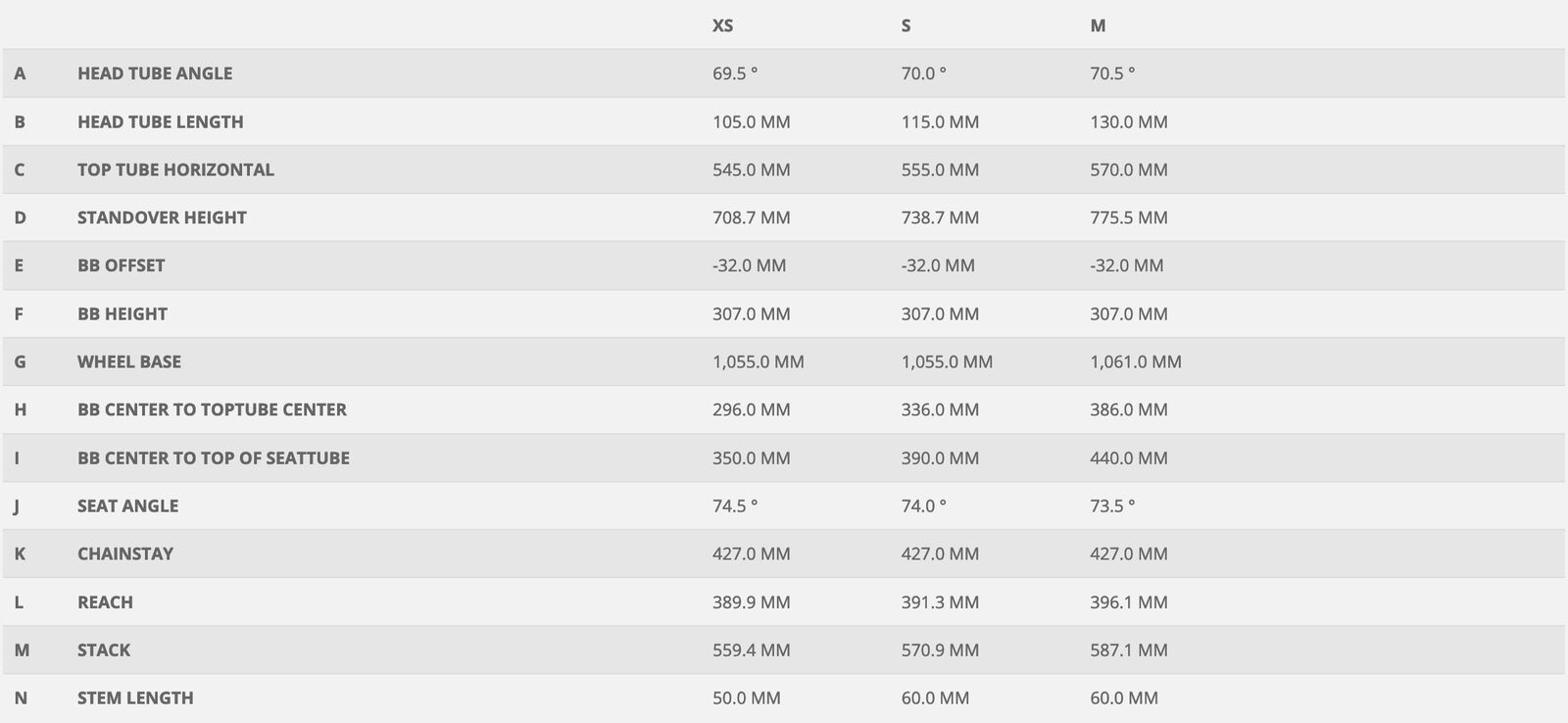Select the HEAD TUBE ANGLE row label
The height and width of the screenshot is (723, 1568).
[x=155, y=73]
